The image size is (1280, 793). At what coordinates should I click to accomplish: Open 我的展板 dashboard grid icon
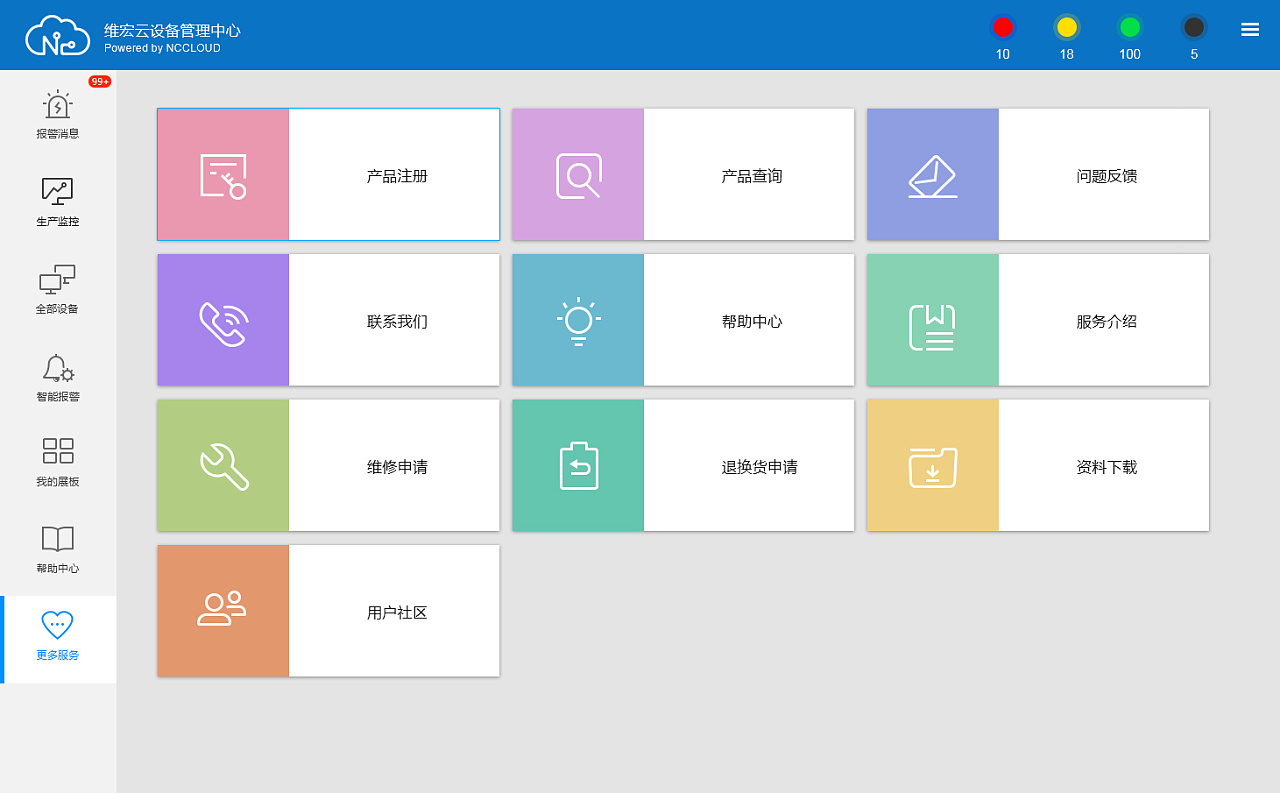[x=58, y=451]
